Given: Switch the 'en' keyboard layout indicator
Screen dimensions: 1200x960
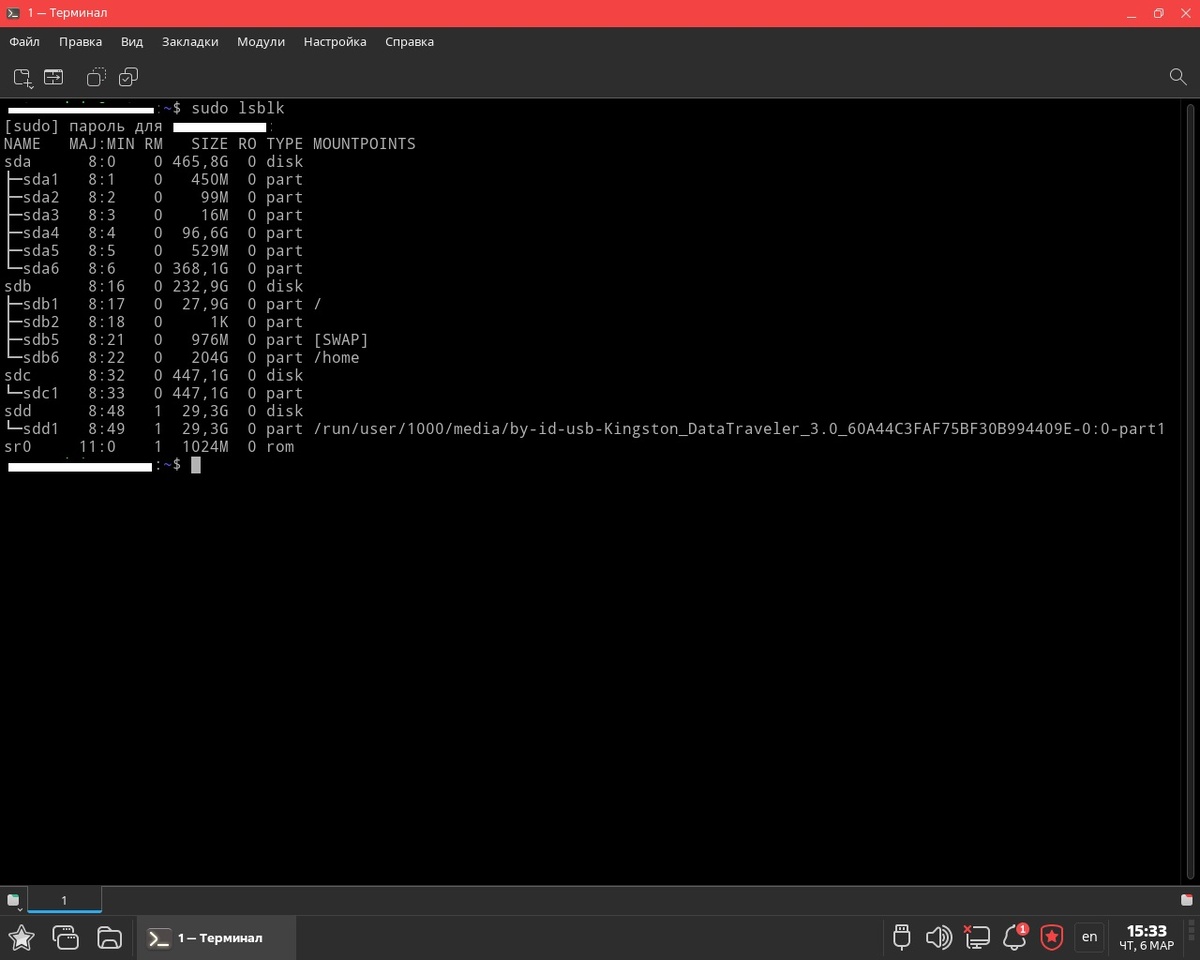Looking at the screenshot, I should point(1089,937).
